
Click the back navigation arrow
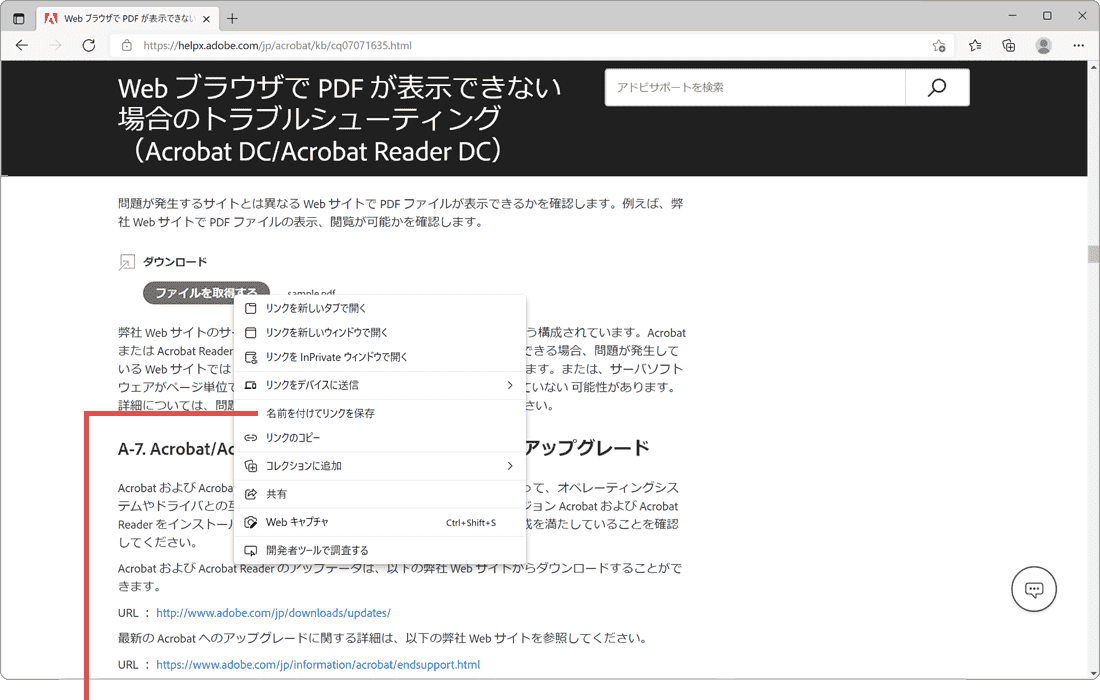click(22, 45)
